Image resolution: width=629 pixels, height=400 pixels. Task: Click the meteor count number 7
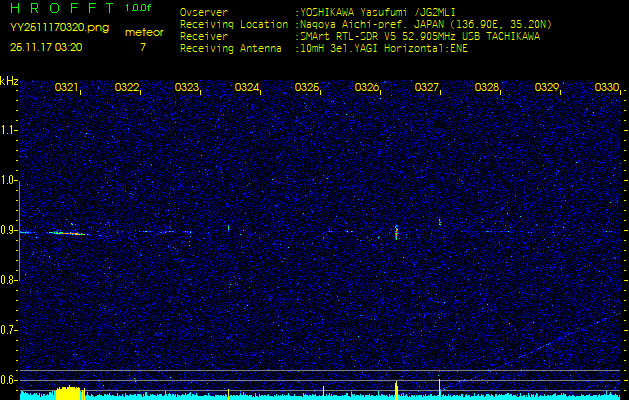point(142,47)
